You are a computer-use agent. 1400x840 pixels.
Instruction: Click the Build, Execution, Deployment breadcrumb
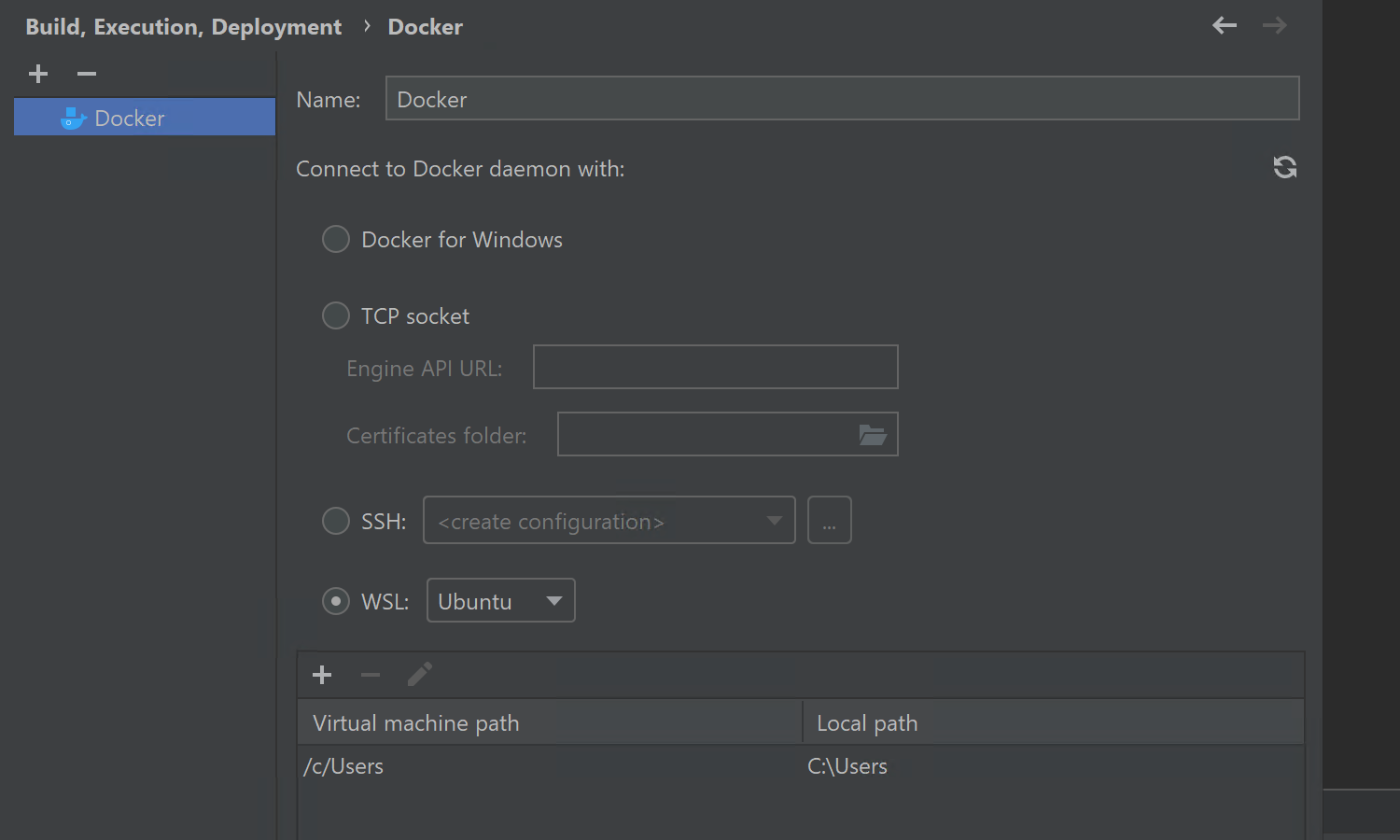click(x=184, y=27)
